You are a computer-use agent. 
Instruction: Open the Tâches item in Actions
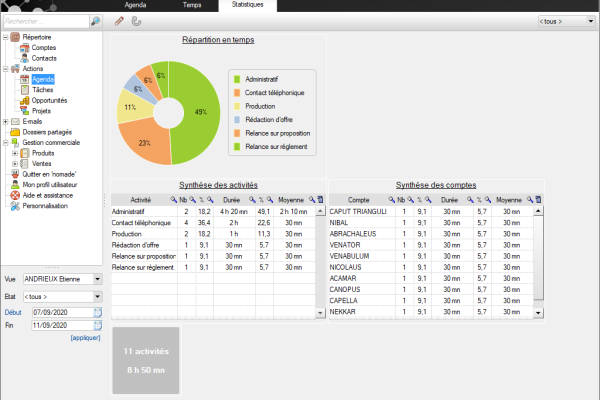[x=43, y=90]
